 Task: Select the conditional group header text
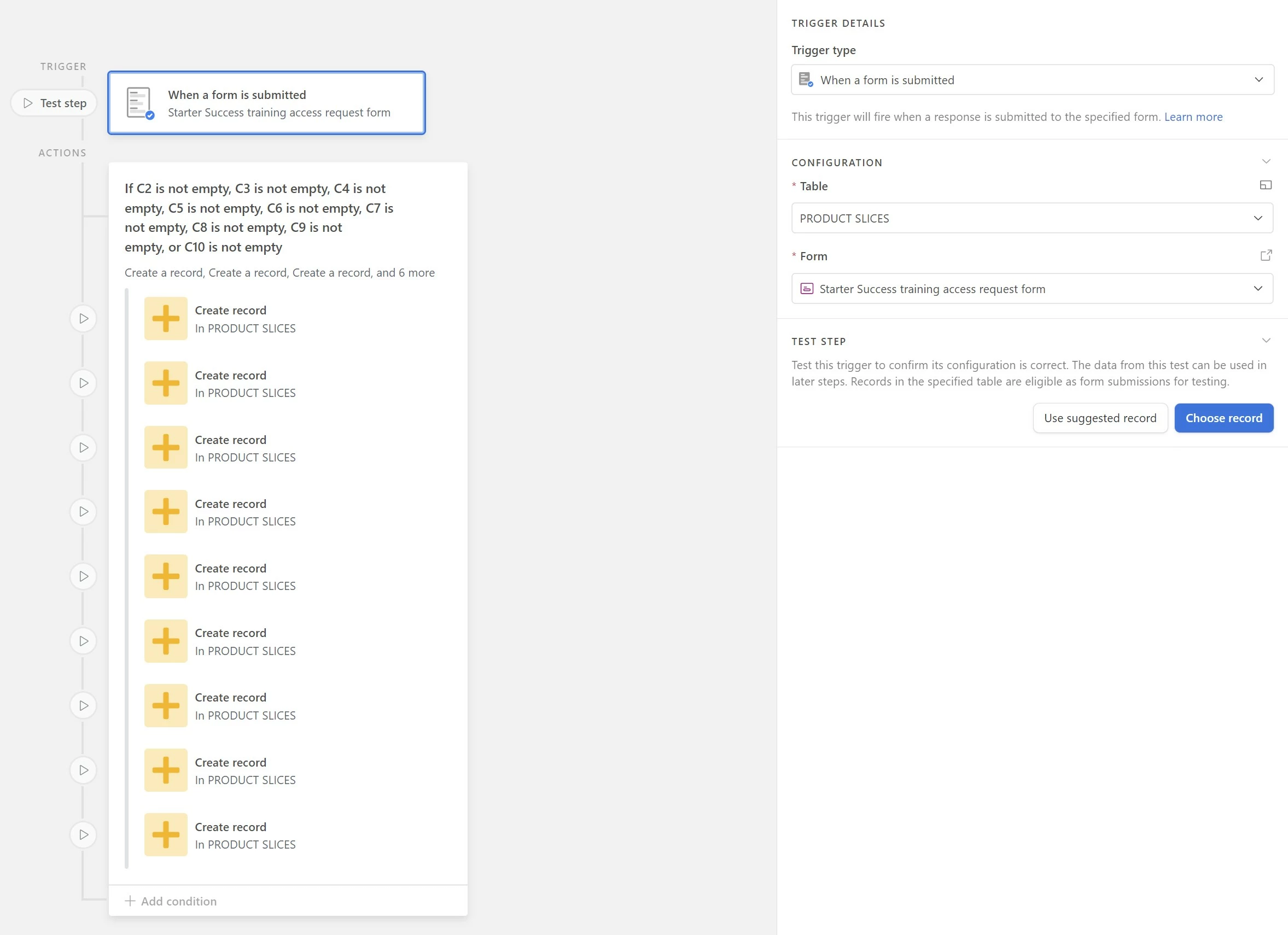(x=259, y=218)
